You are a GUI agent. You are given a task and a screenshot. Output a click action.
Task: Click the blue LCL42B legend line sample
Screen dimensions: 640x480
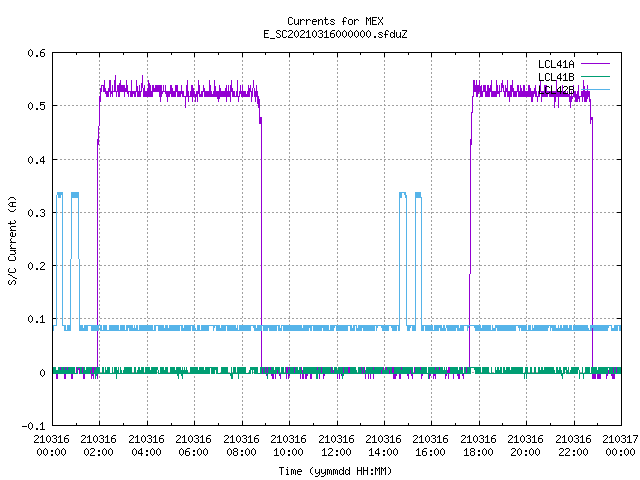(595, 89)
